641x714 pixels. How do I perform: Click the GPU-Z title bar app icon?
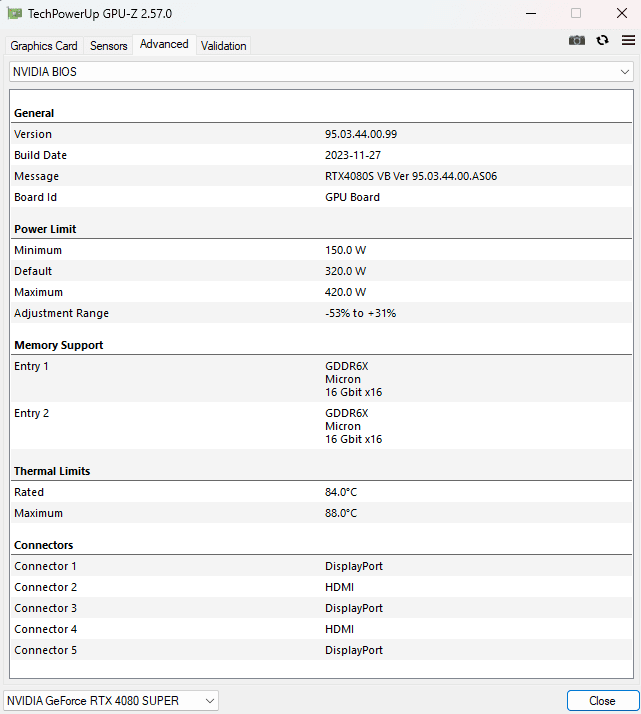(15, 14)
